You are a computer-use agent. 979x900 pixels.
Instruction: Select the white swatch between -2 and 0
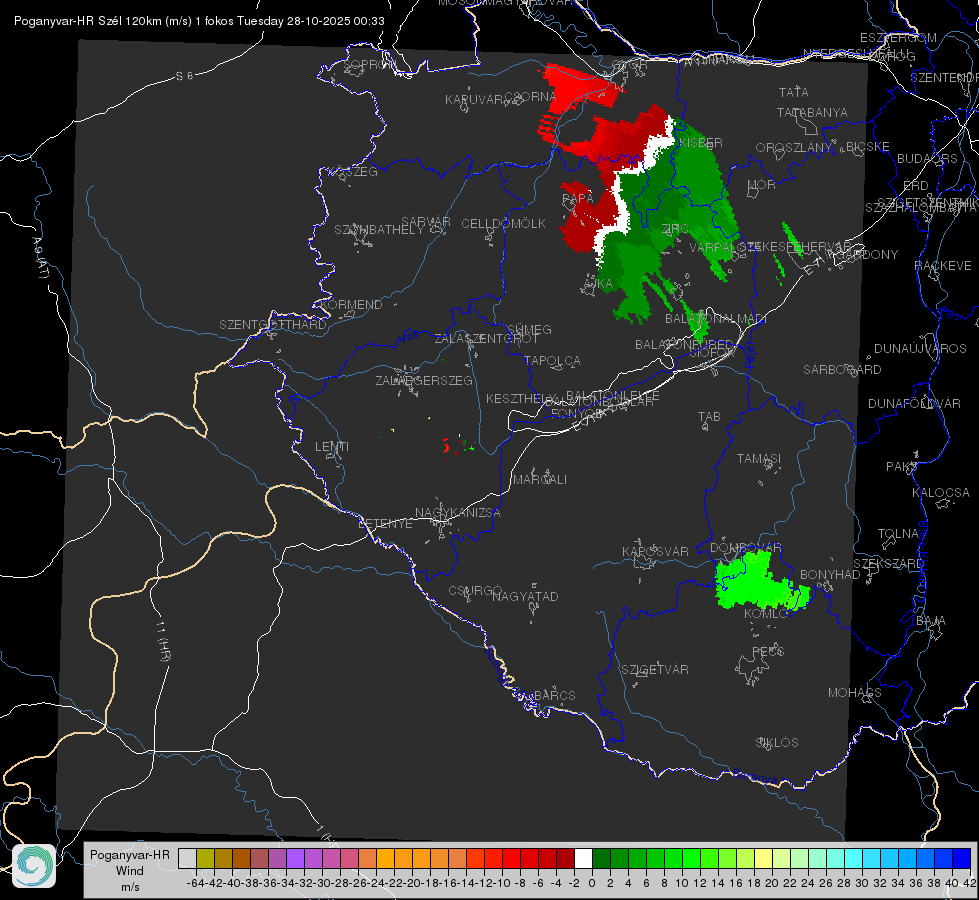(x=583, y=859)
